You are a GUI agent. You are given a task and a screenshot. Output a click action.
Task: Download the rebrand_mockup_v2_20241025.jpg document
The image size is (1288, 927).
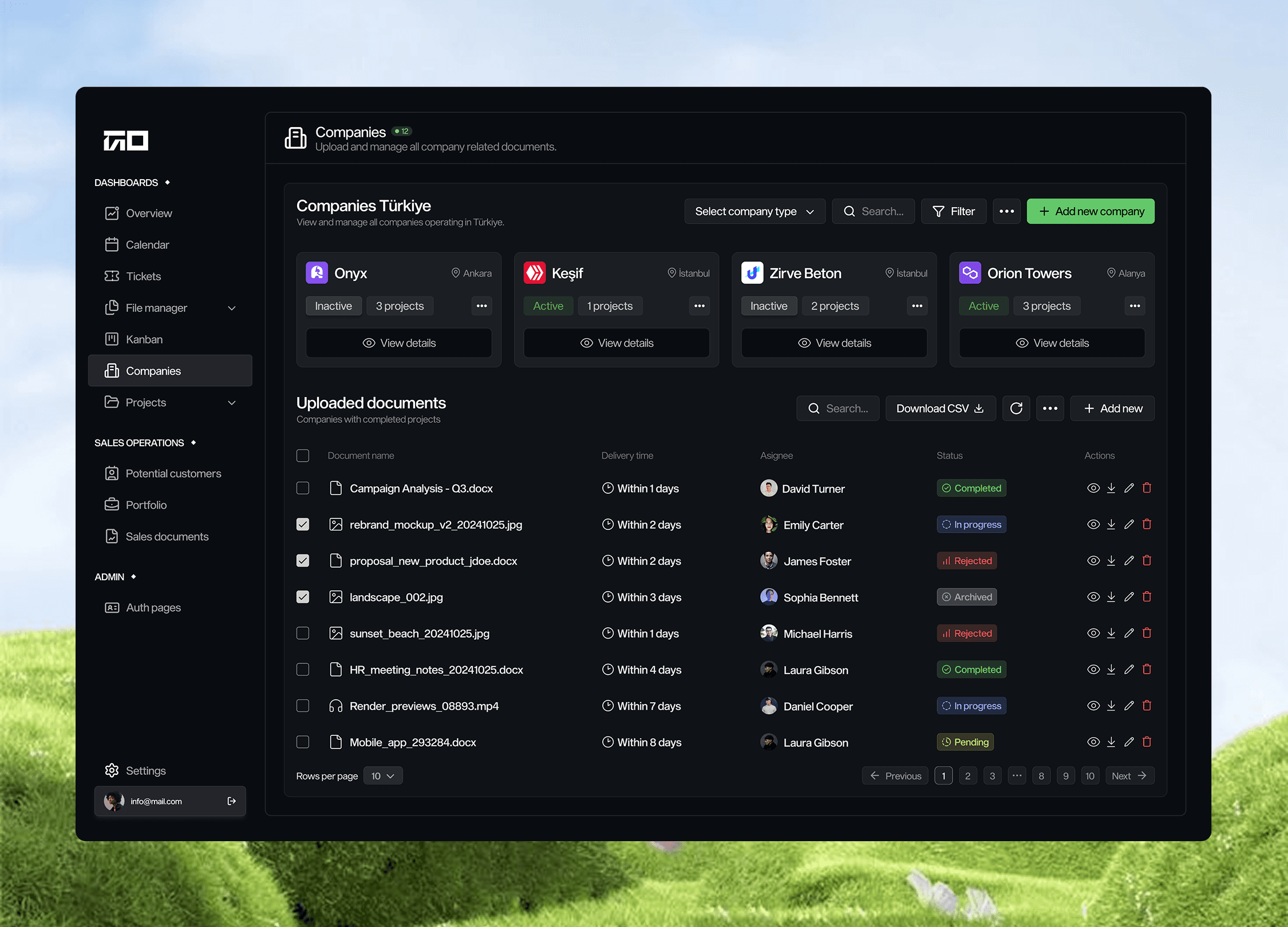1111,524
